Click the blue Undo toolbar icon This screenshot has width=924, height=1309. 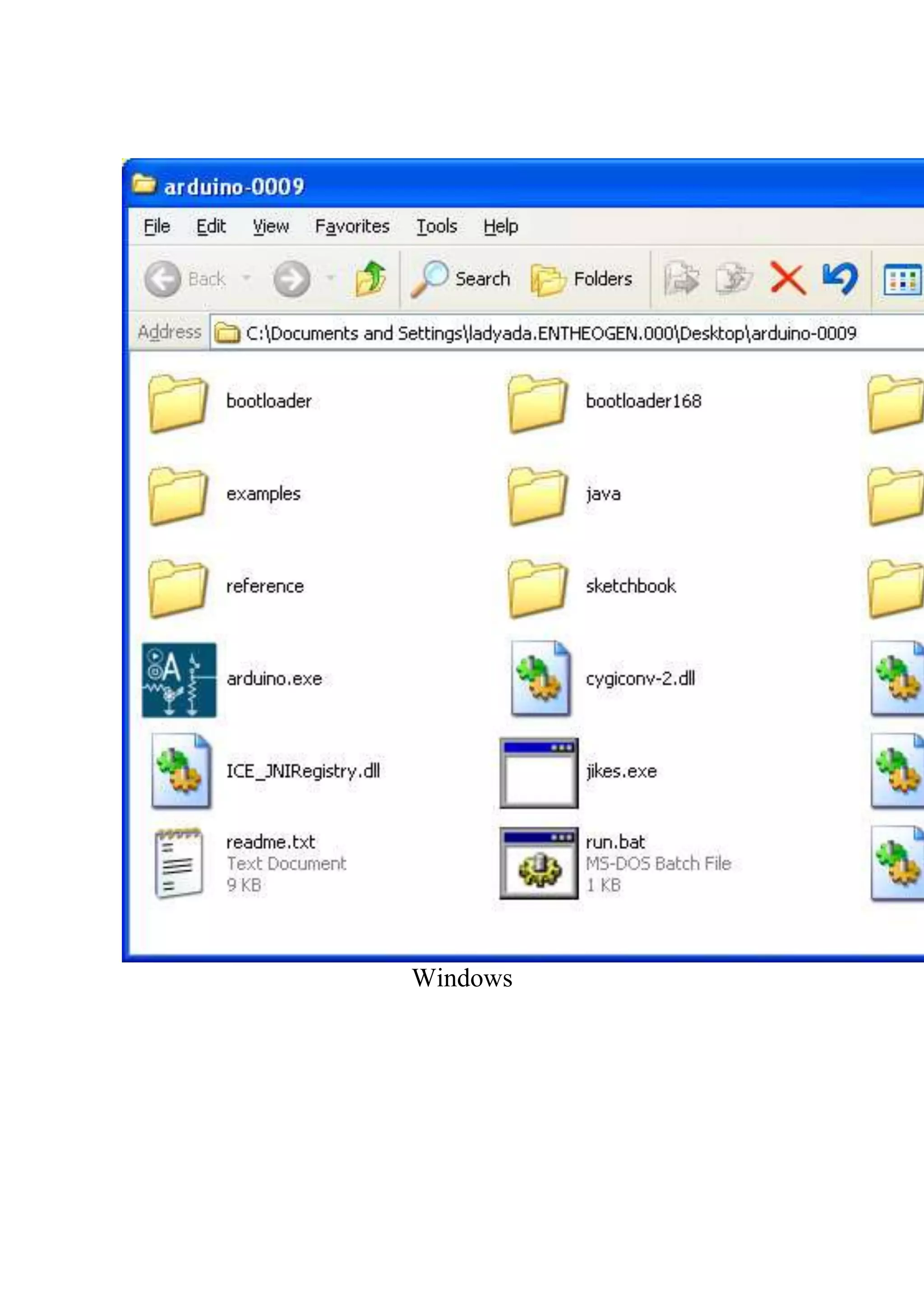(840, 278)
